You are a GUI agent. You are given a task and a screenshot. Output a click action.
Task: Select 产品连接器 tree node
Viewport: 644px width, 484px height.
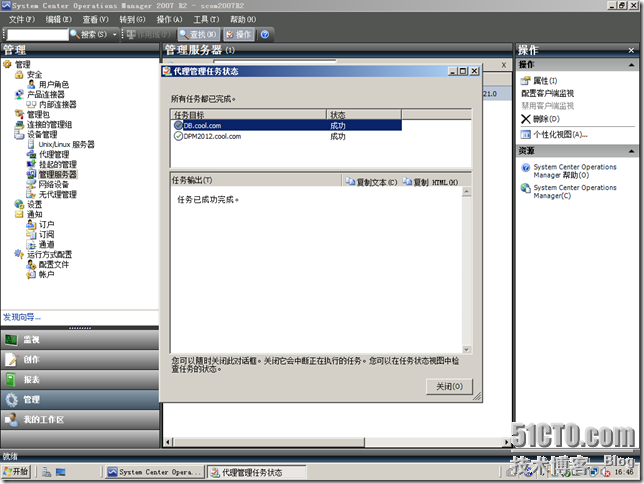pyautogui.click(x=46, y=94)
